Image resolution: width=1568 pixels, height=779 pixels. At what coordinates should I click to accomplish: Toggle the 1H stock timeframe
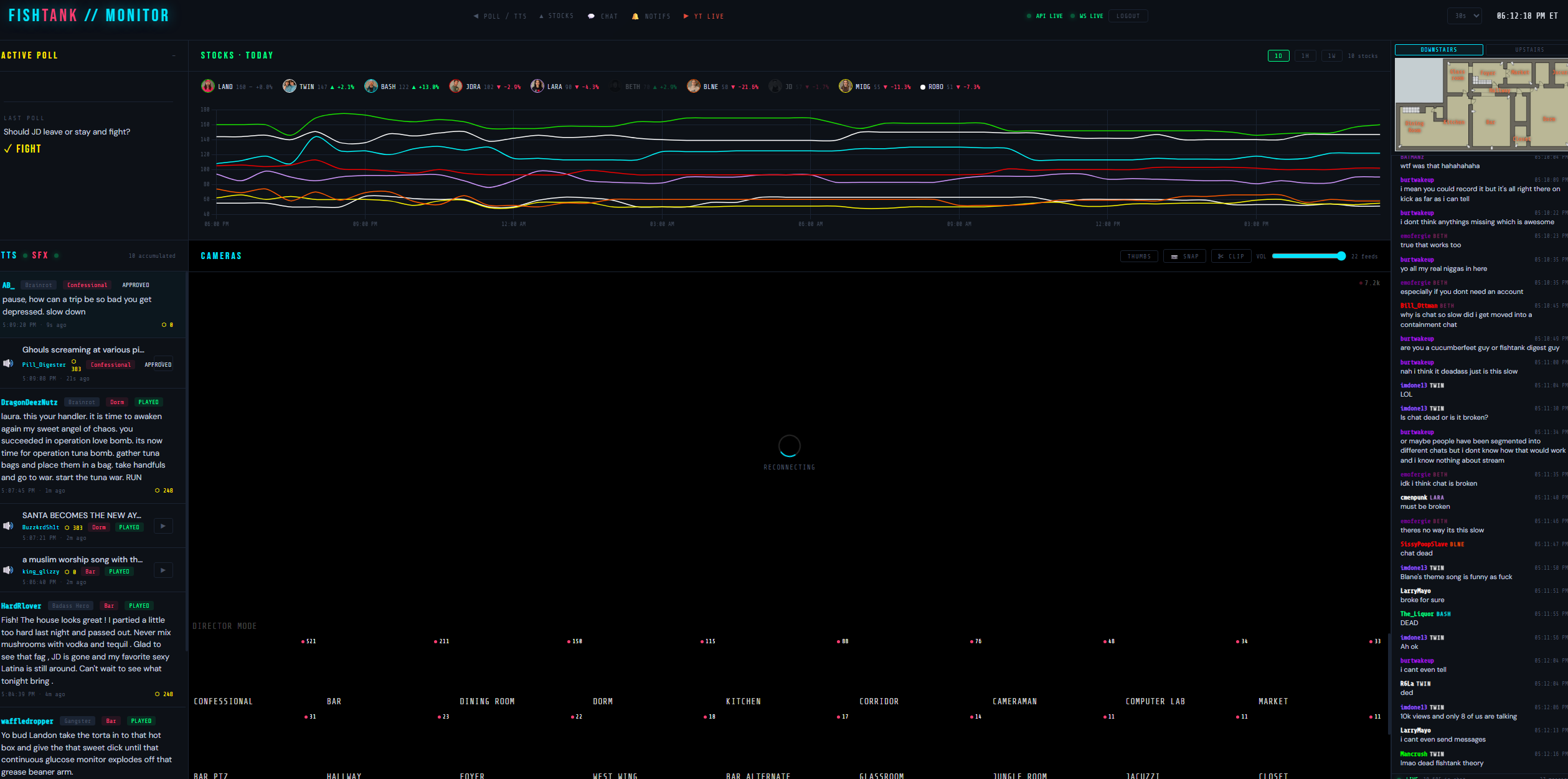(x=1305, y=56)
